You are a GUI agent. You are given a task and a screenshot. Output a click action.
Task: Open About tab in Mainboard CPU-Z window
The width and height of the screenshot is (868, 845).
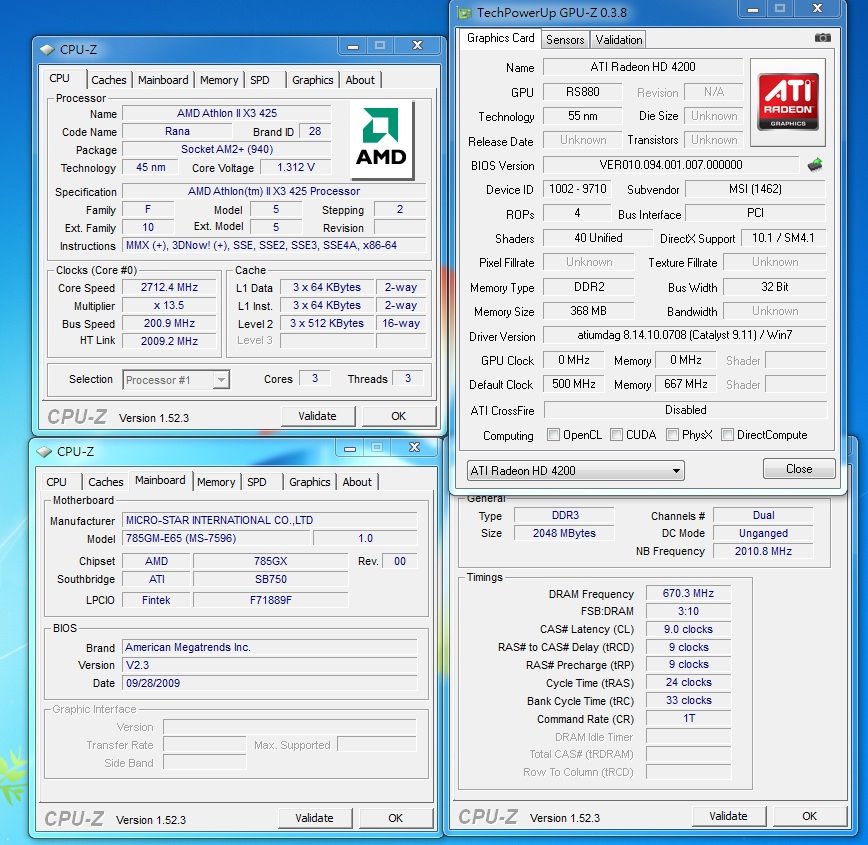point(357,482)
